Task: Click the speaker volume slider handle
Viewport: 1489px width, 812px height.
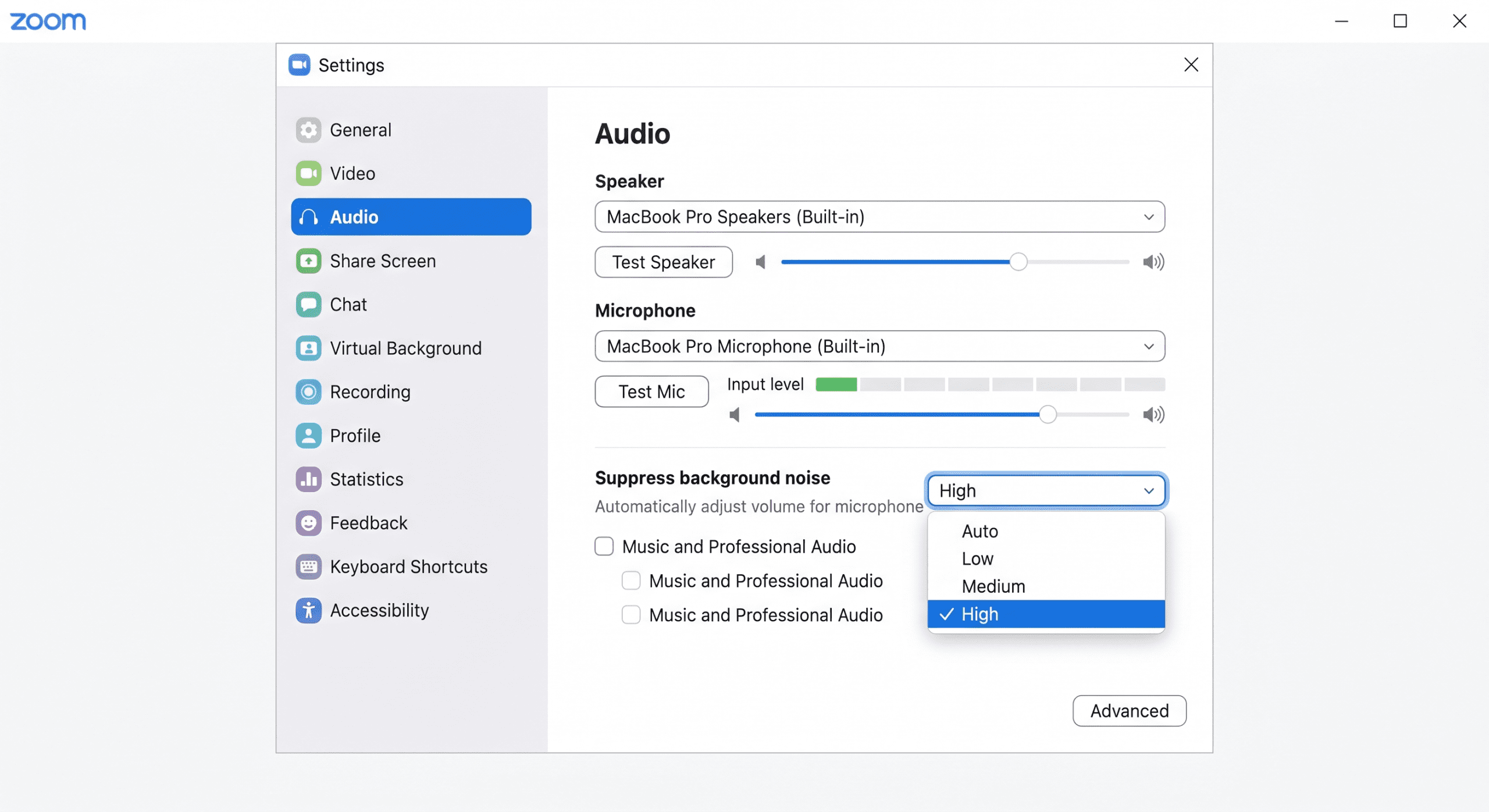Action: (x=1018, y=262)
